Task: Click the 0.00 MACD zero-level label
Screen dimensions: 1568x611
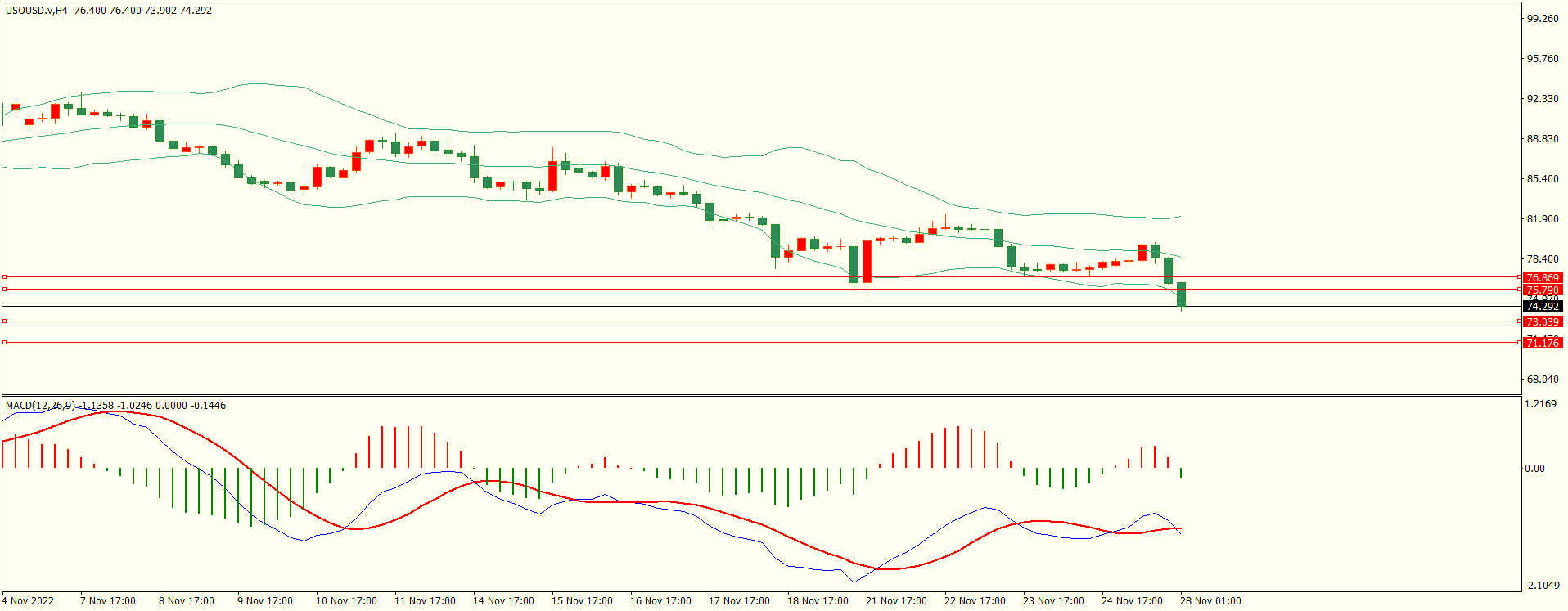Action: [x=1534, y=469]
